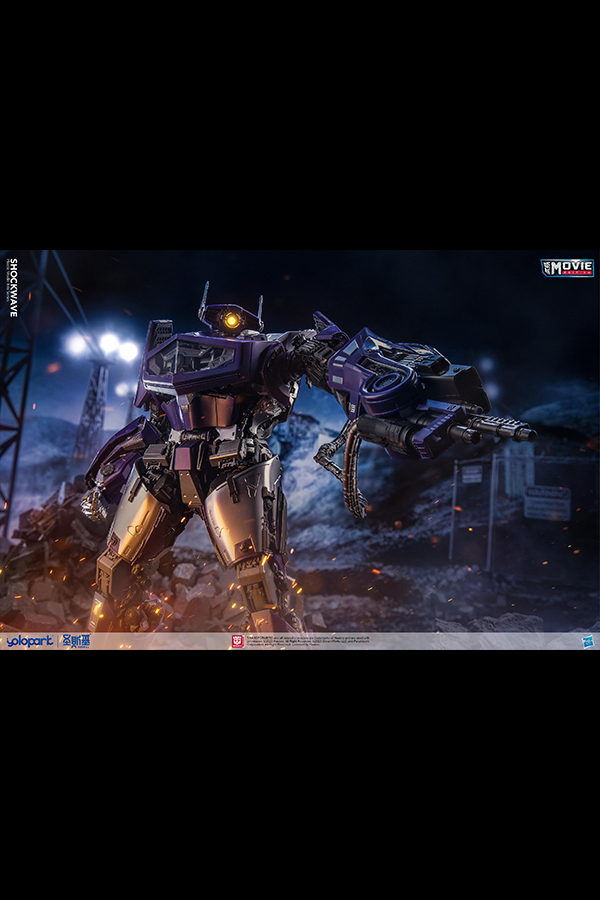Click the Movie series logo
This screenshot has width=600, height=900.
567,268
